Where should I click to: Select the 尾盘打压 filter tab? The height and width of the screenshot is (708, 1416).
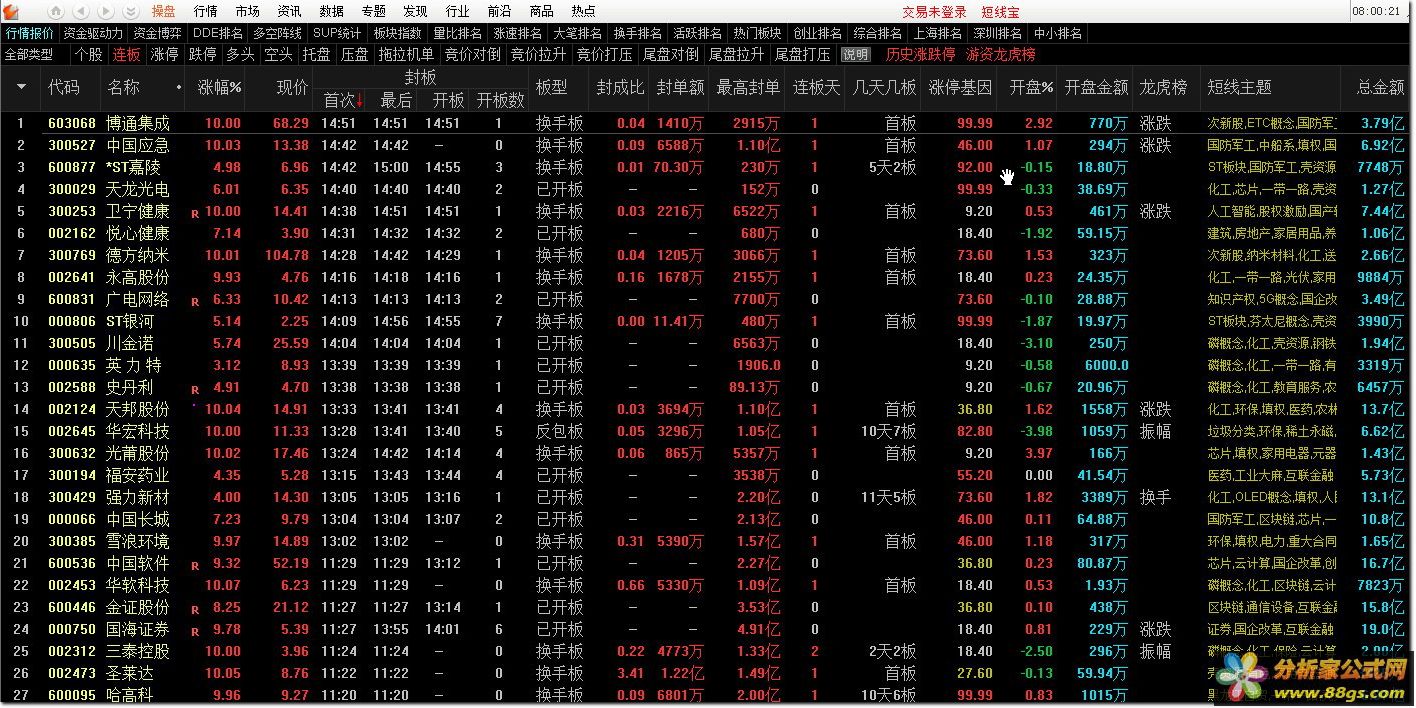803,55
